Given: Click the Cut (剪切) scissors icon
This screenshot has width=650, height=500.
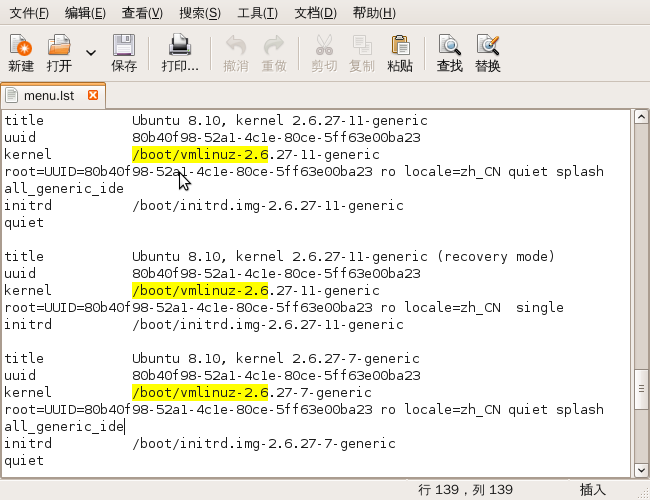Looking at the screenshot, I should click(x=324, y=46).
